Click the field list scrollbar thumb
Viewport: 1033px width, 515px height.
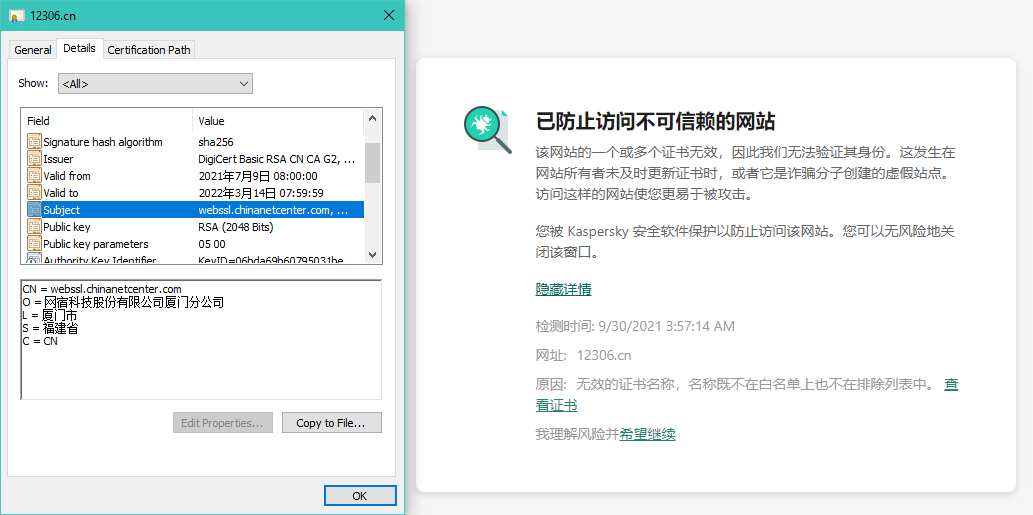click(372, 163)
